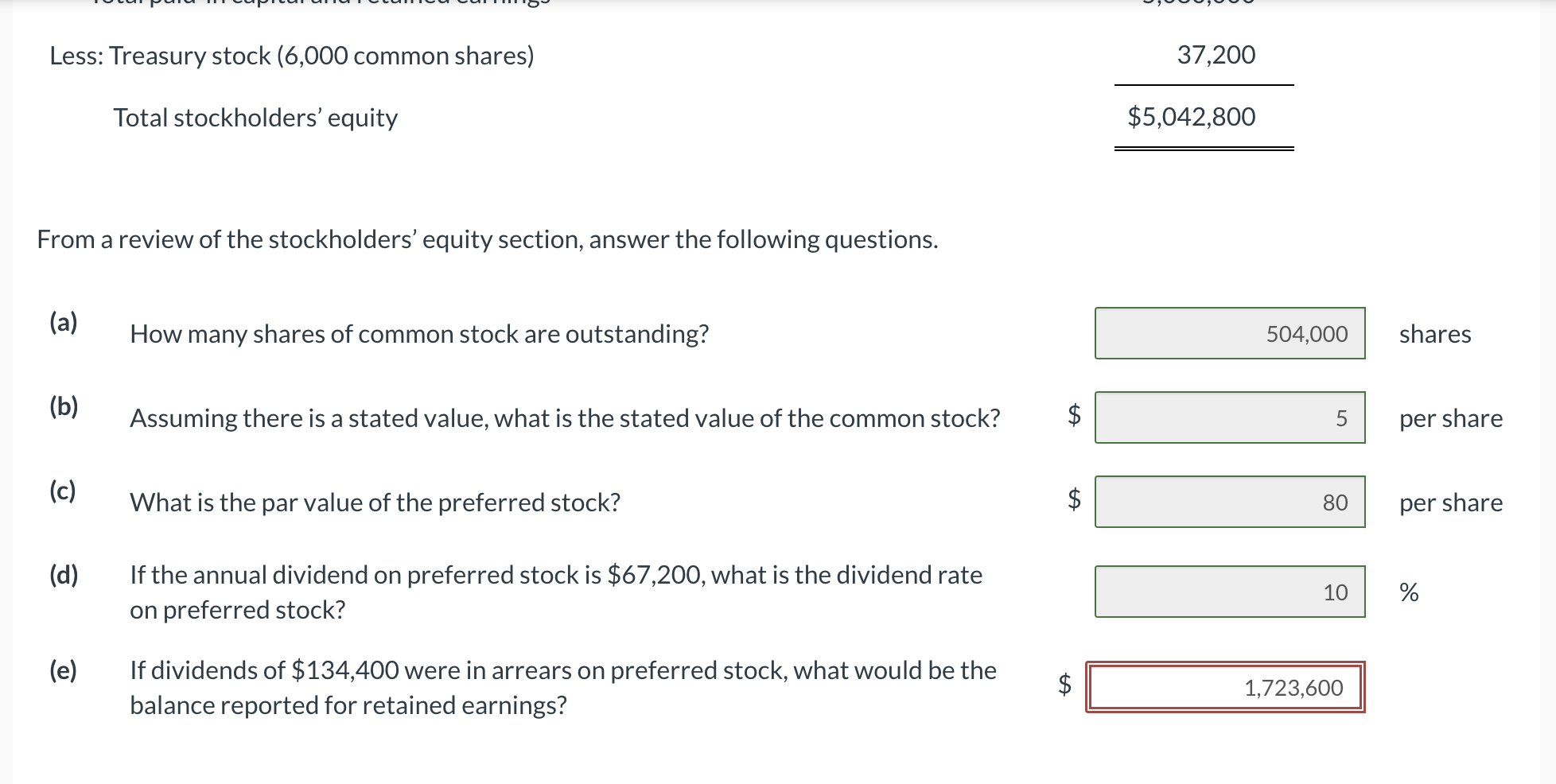Click the retained earnings answer field 1,723,600

1225,689
